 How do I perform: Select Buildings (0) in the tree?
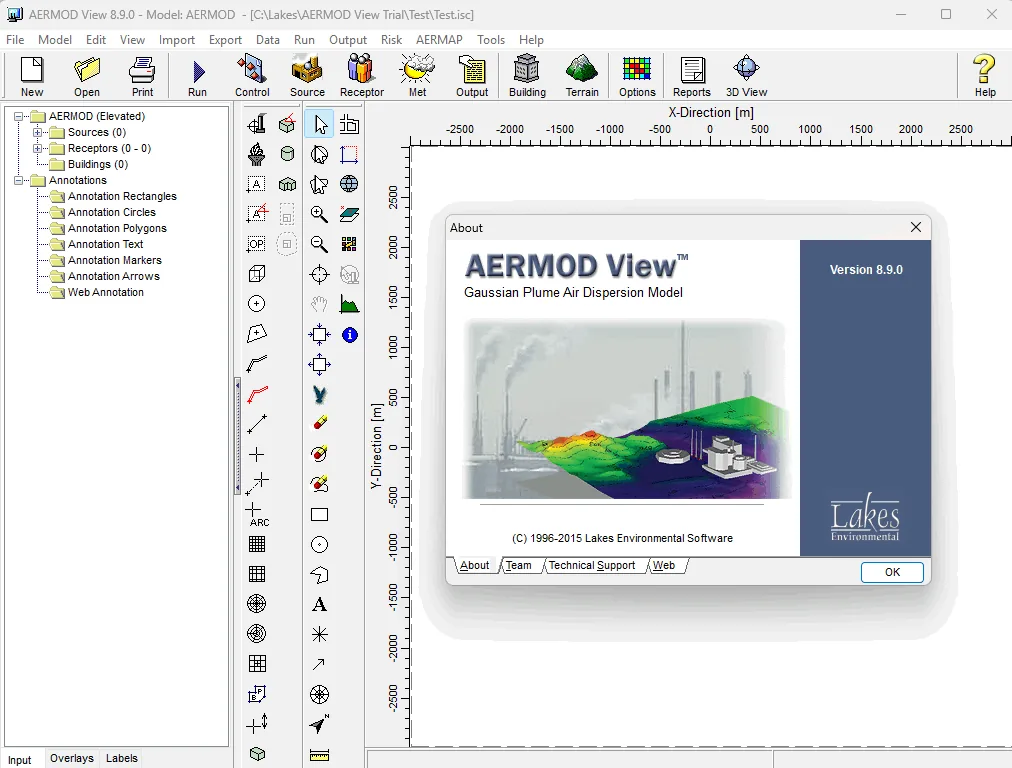[97, 165]
